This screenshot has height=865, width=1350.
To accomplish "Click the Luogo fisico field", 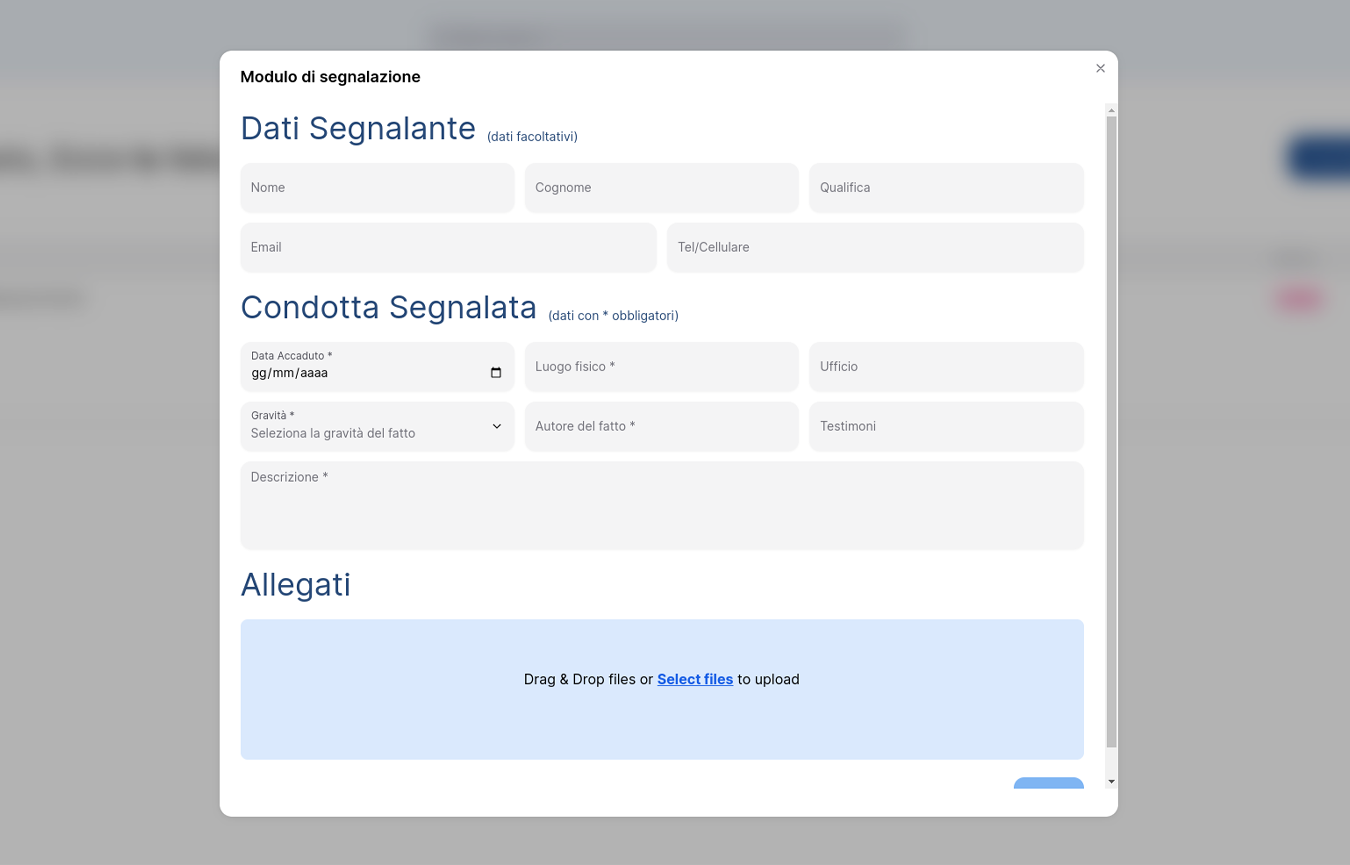I will [x=661, y=367].
